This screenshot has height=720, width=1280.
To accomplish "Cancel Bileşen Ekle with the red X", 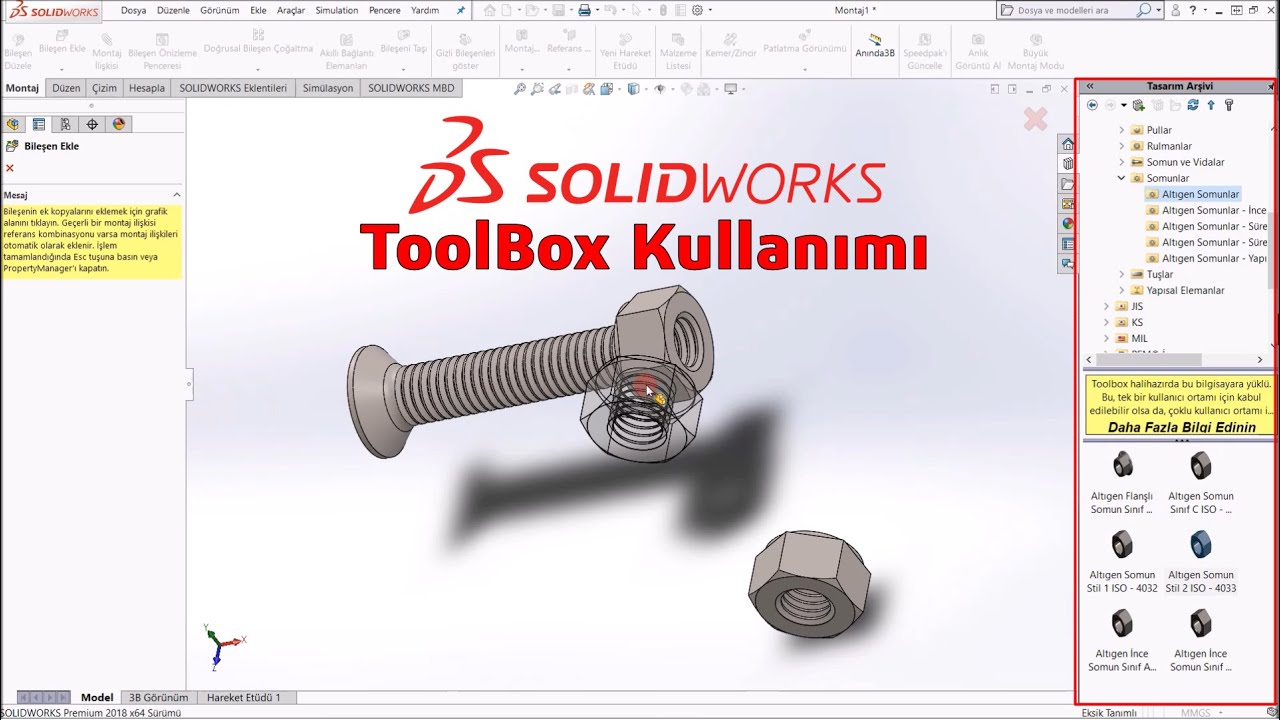I will [x=10, y=168].
